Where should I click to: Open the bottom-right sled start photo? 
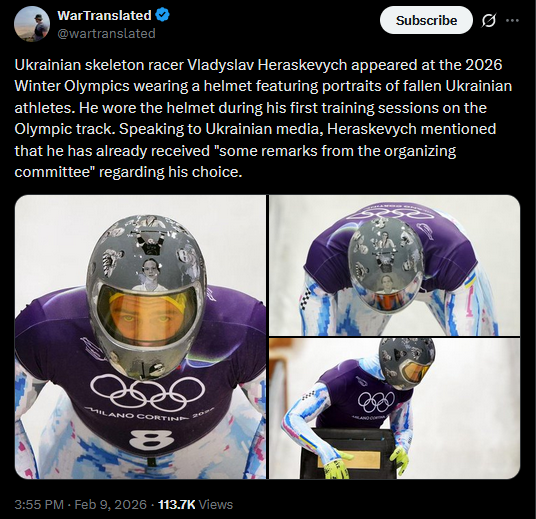coord(394,408)
